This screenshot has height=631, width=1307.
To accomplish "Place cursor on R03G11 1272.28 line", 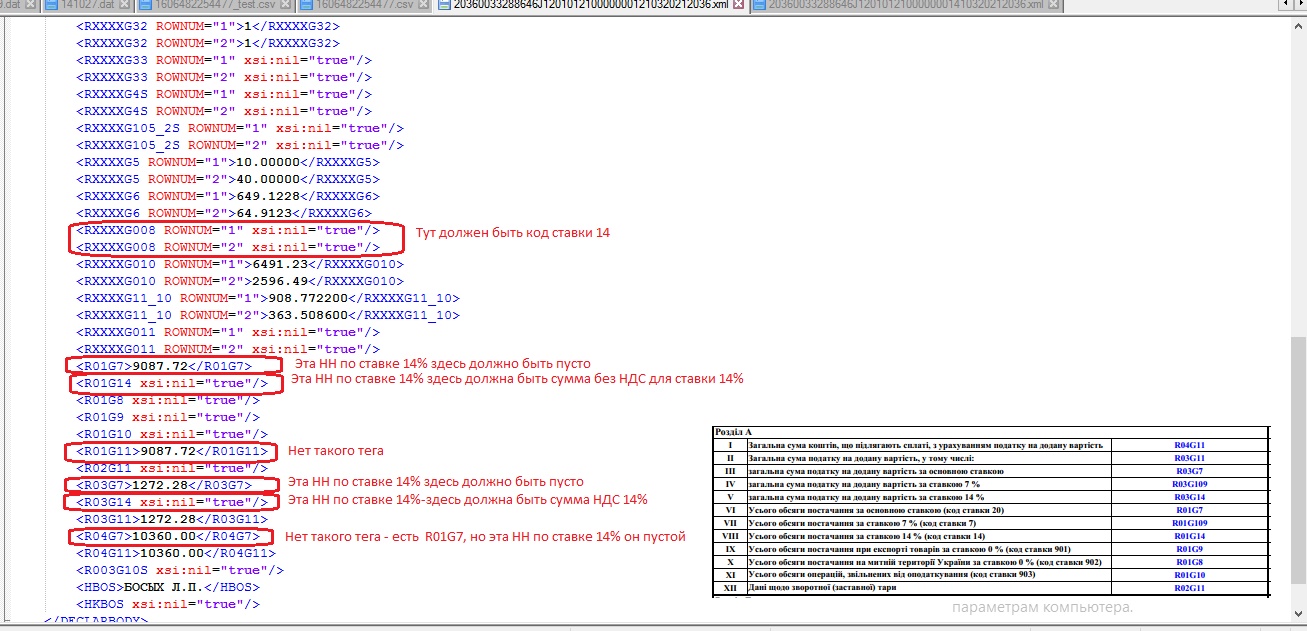I will [x=172, y=519].
